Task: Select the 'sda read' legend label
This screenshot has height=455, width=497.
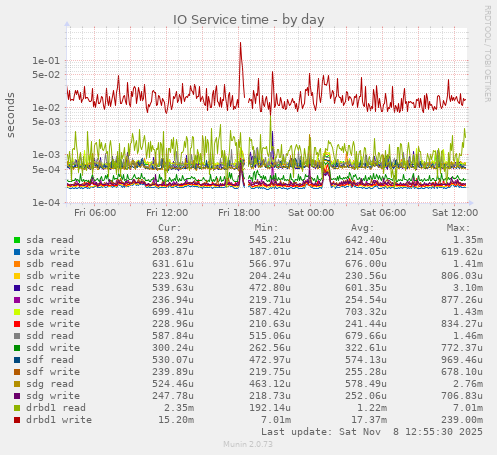Action: [x=50, y=240]
